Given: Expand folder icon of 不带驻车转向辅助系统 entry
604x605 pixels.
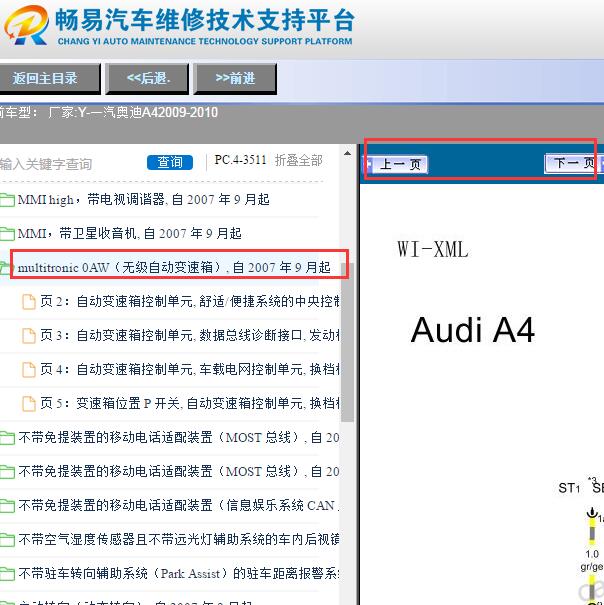Looking at the screenshot, I should [7, 574].
